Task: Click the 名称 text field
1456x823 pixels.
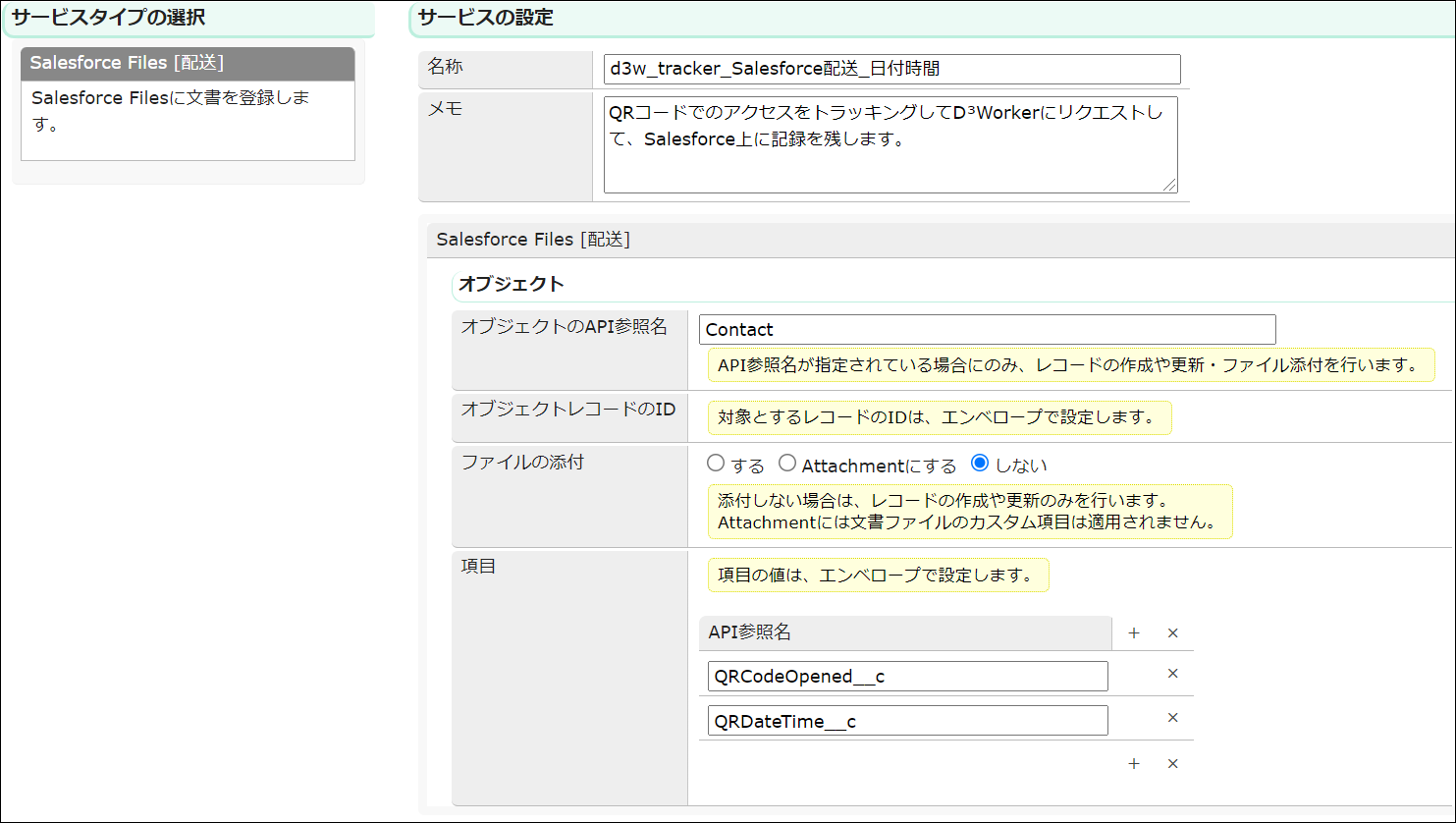Action: click(891, 69)
